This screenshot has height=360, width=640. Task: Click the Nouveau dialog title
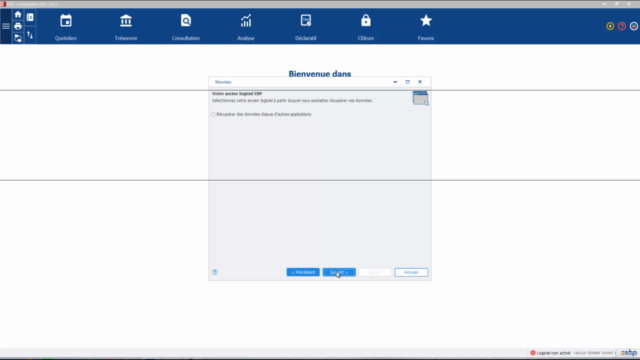[223, 82]
